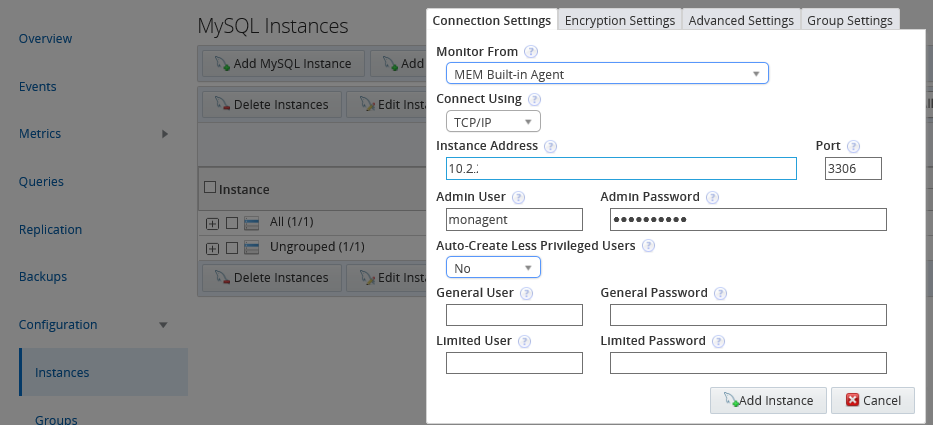Image resolution: width=933 pixels, height=425 pixels.
Task: Click upper Edit Instances button
Action: point(387,105)
